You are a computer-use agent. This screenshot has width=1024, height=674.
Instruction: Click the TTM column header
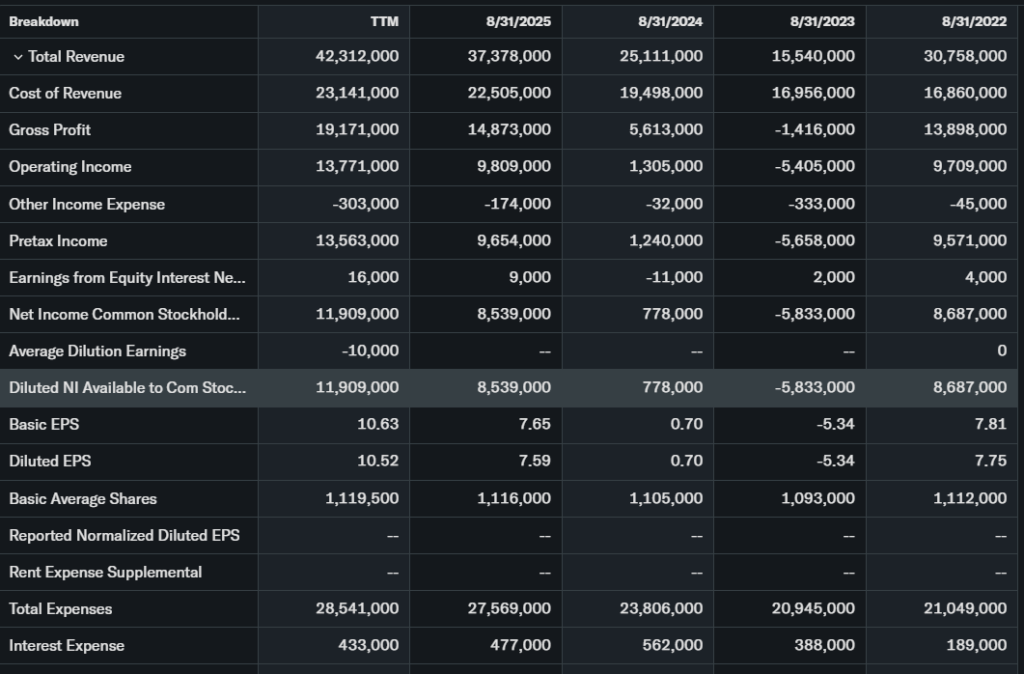(x=384, y=21)
